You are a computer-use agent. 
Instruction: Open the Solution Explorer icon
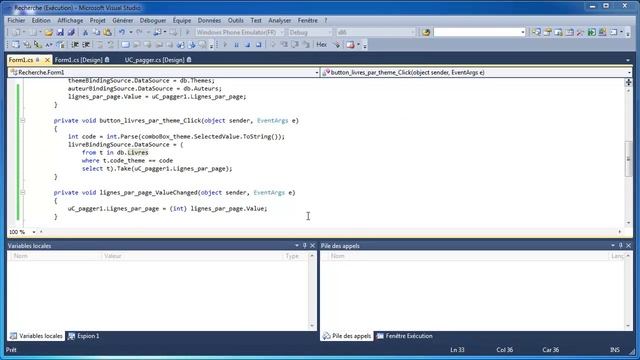click(x=536, y=32)
